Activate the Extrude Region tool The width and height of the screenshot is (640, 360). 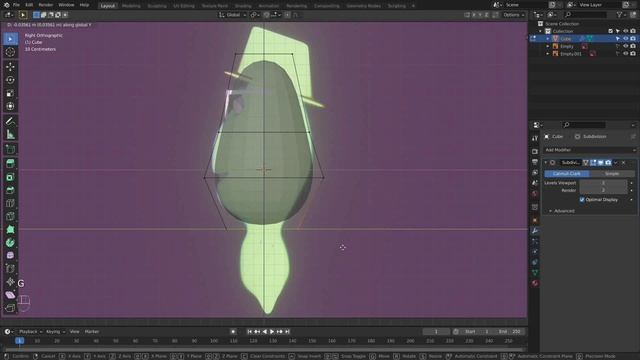coord(10,164)
